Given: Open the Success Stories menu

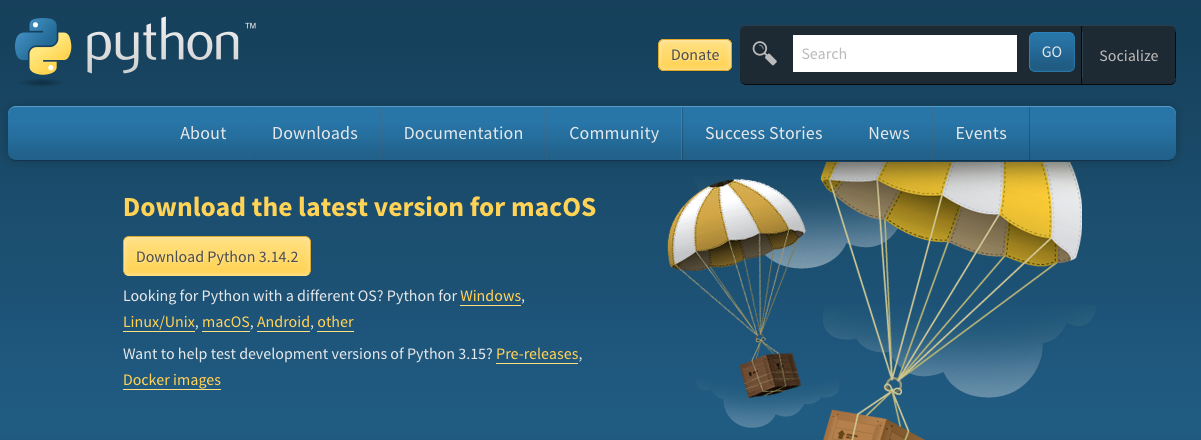Looking at the screenshot, I should coord(764,133).
